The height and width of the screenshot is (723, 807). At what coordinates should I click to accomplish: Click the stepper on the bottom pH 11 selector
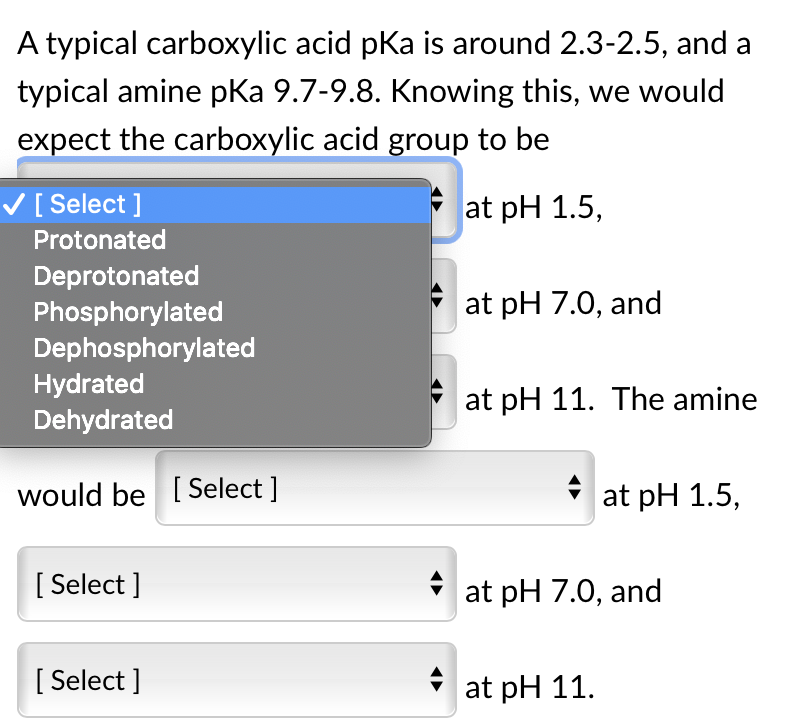coord(436,680)
